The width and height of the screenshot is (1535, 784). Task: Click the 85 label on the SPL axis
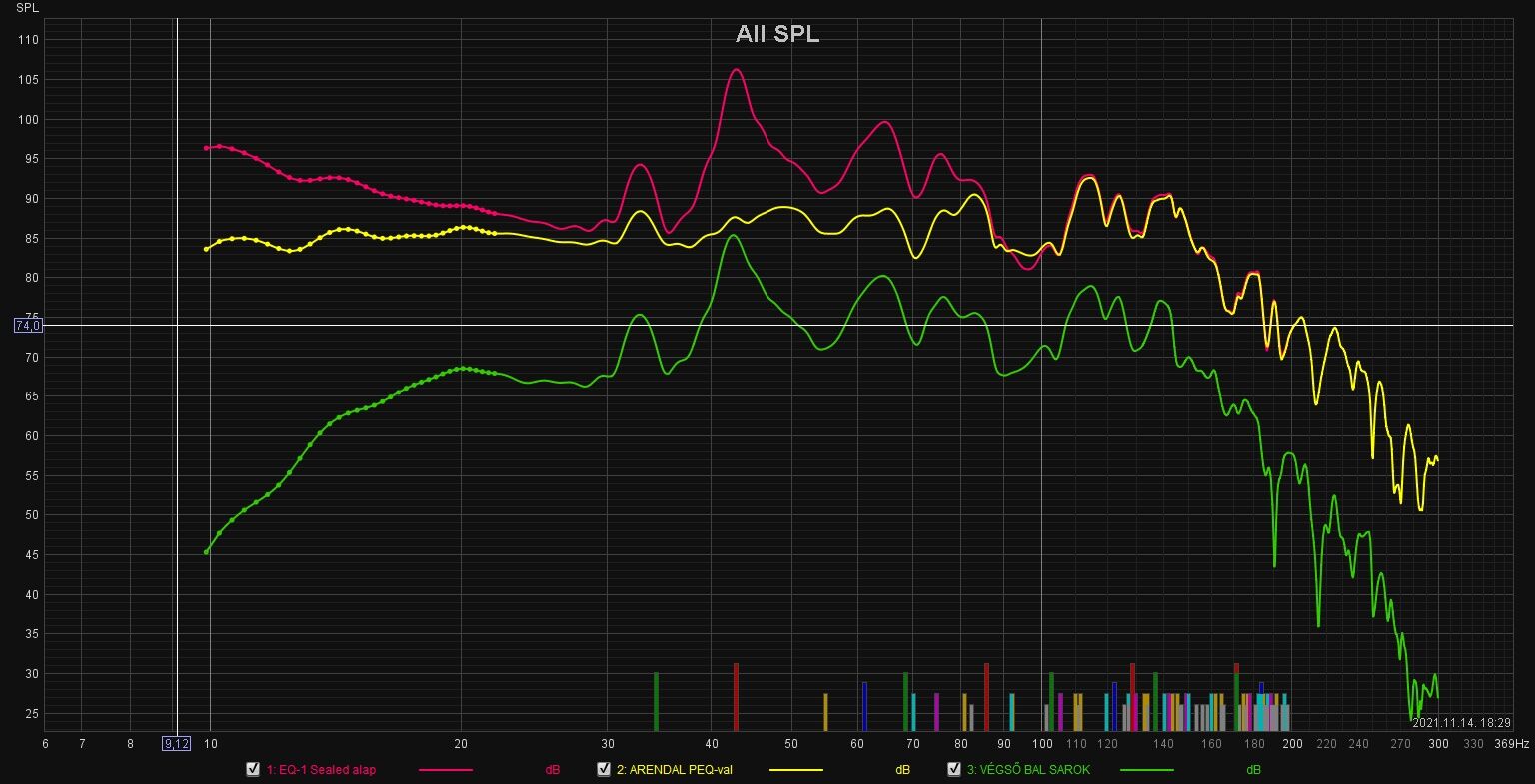pos(31,238)
